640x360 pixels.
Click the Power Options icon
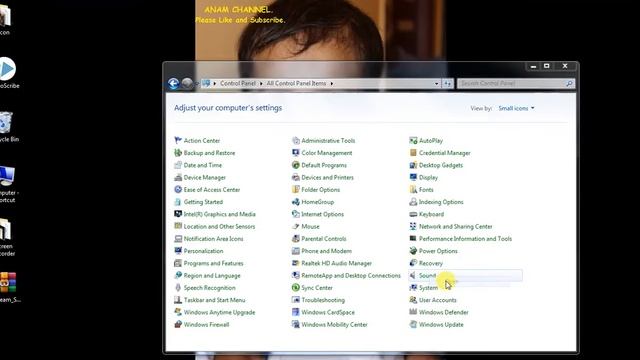tap(413, 251)
